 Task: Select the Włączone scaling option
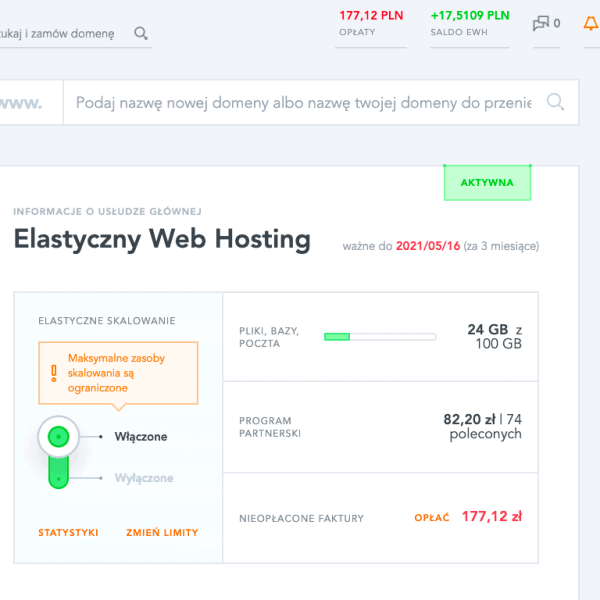click(140, 437)
